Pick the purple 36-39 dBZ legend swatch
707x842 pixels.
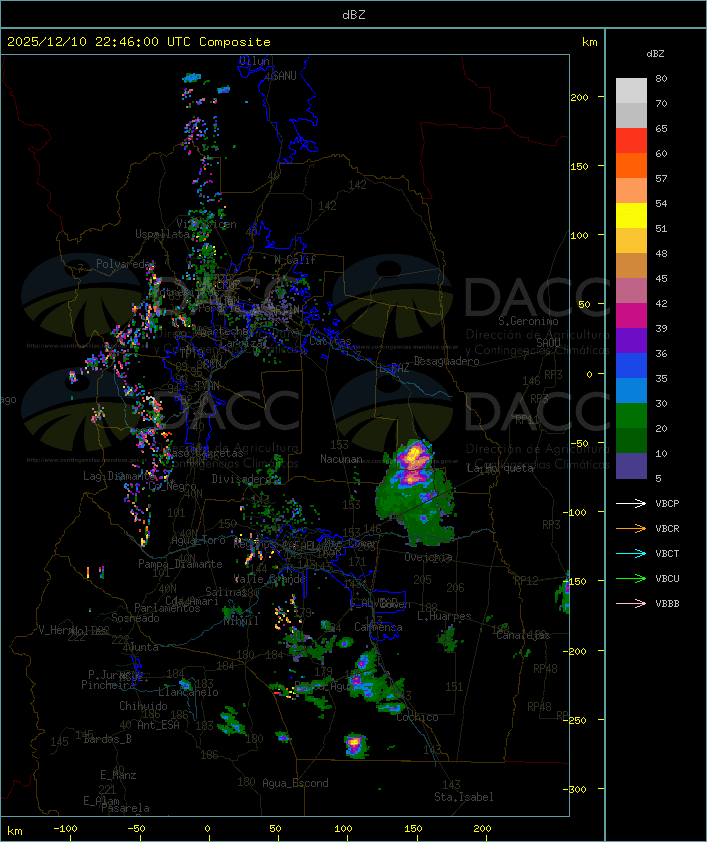[x=631, y=341]
